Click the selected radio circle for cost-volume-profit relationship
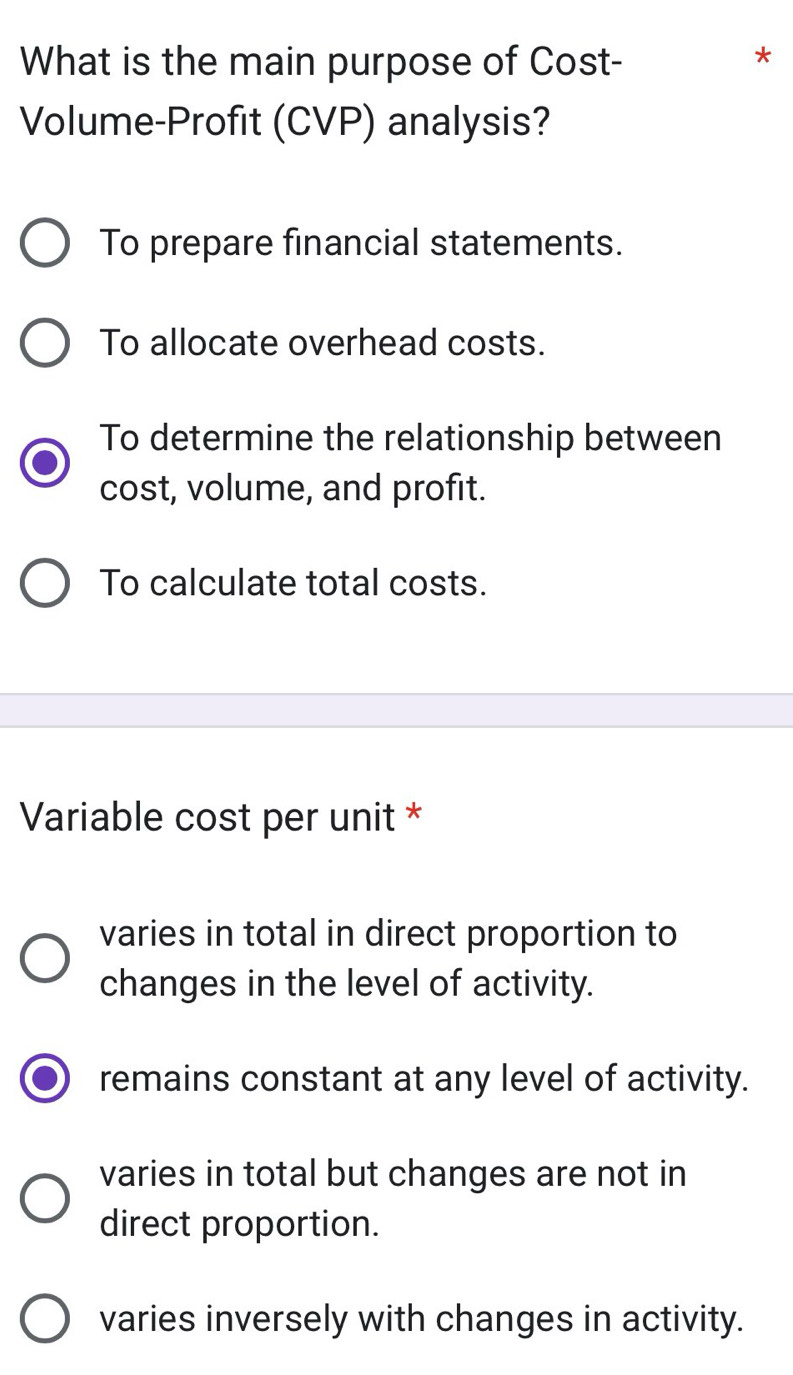Screen dimensions: 793x1375 [45, 463]
